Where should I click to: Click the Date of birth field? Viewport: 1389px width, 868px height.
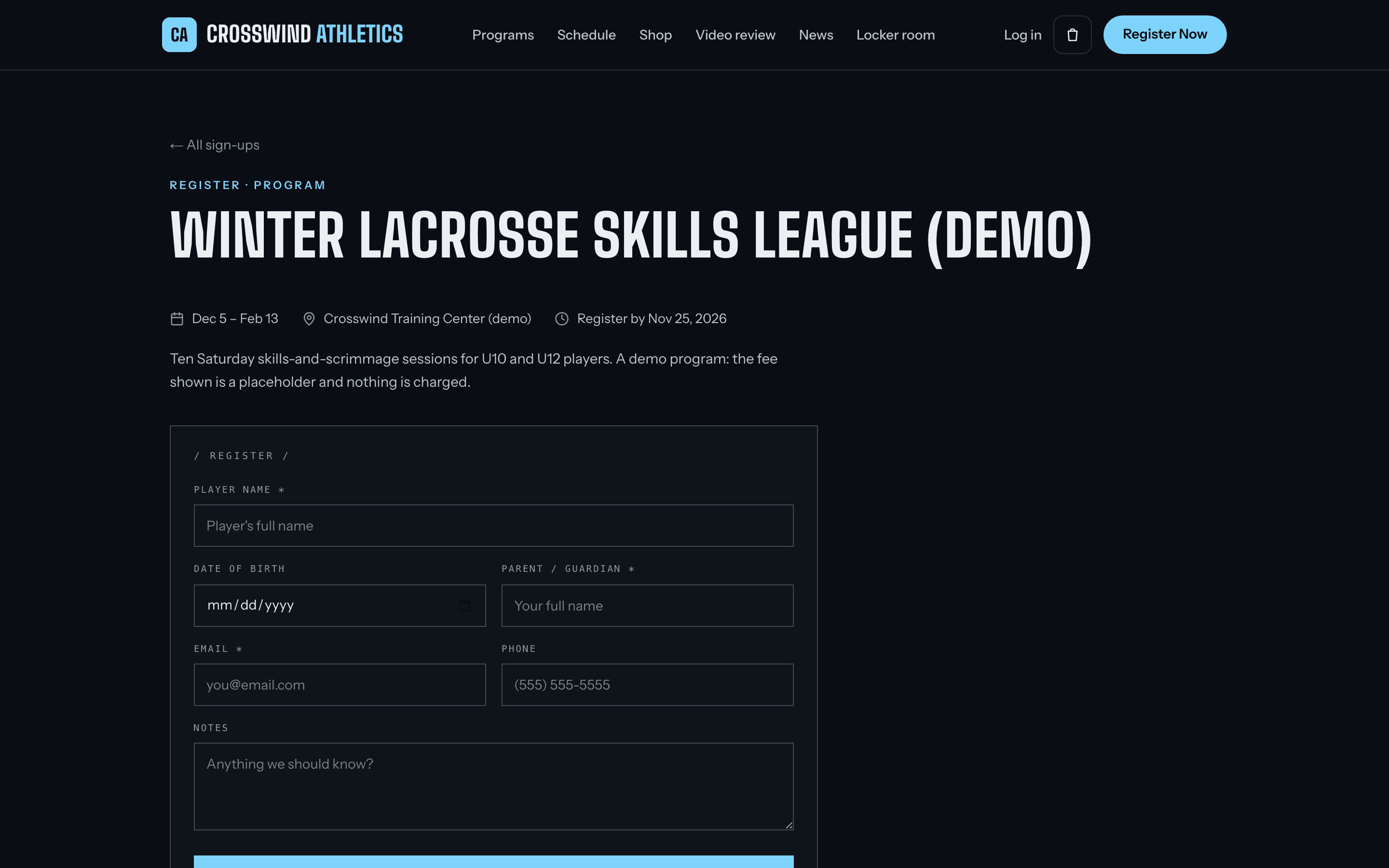pos(340,606)
